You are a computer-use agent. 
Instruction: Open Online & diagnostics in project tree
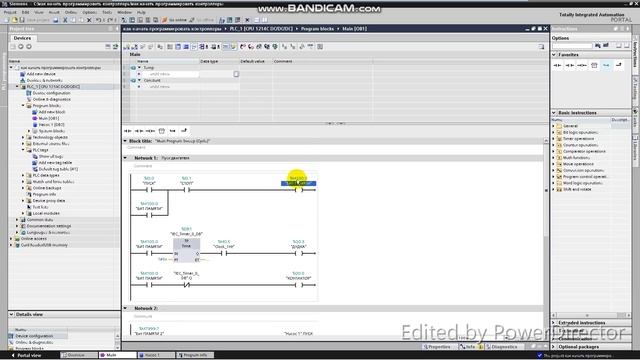click(x=51, y=99)
